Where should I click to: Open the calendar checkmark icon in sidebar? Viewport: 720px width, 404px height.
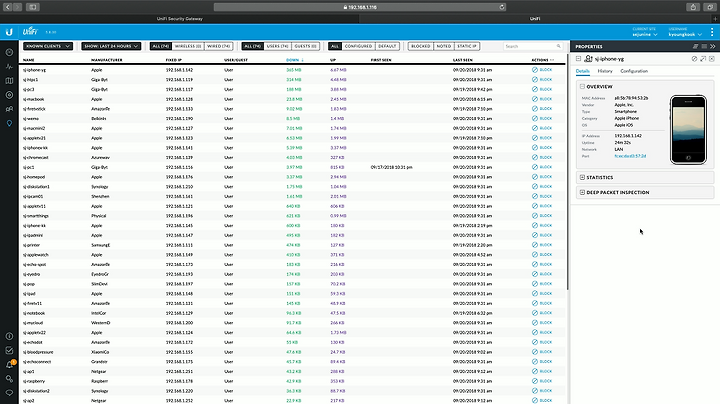click(x=9, y=350)
